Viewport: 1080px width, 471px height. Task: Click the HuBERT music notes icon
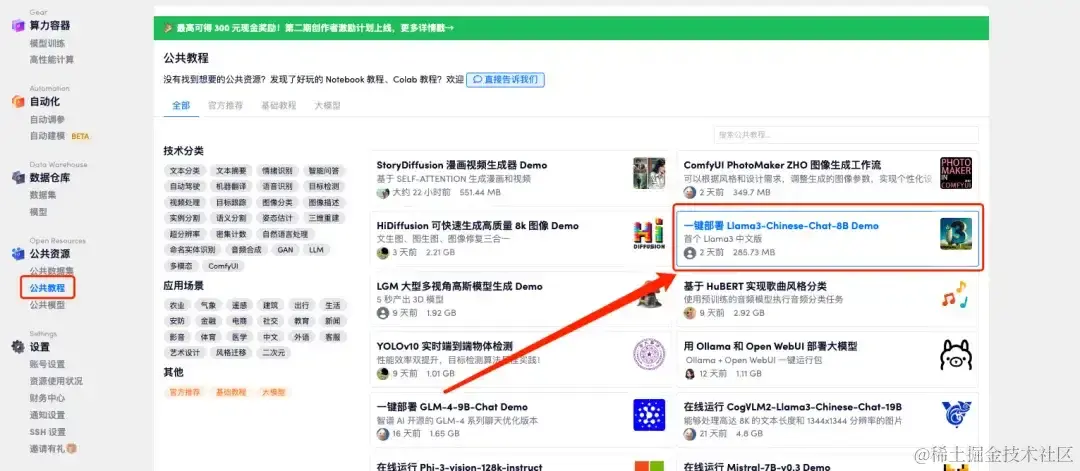click(x=956, y=294)
